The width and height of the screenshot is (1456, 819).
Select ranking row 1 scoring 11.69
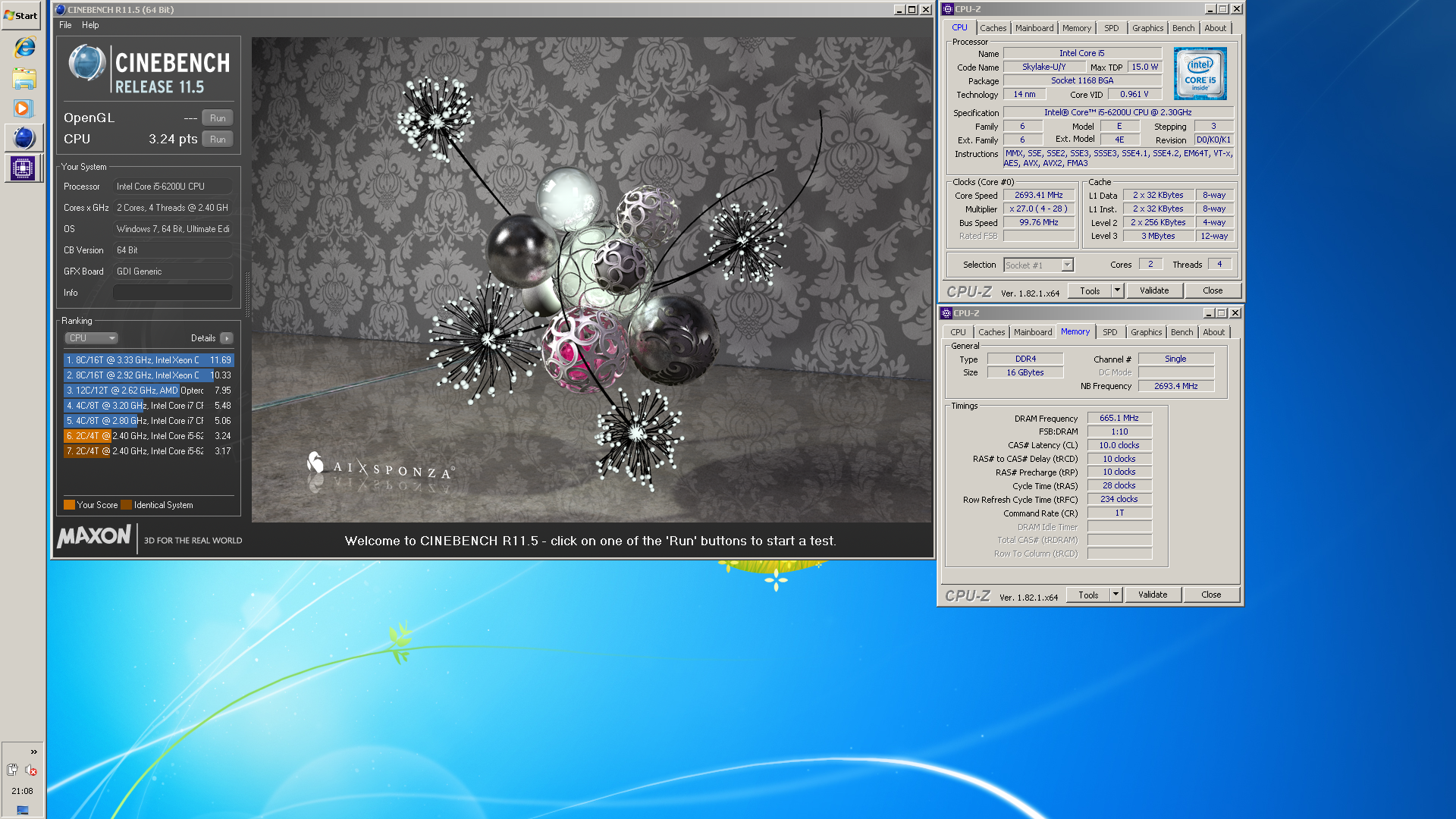point(149,360)
